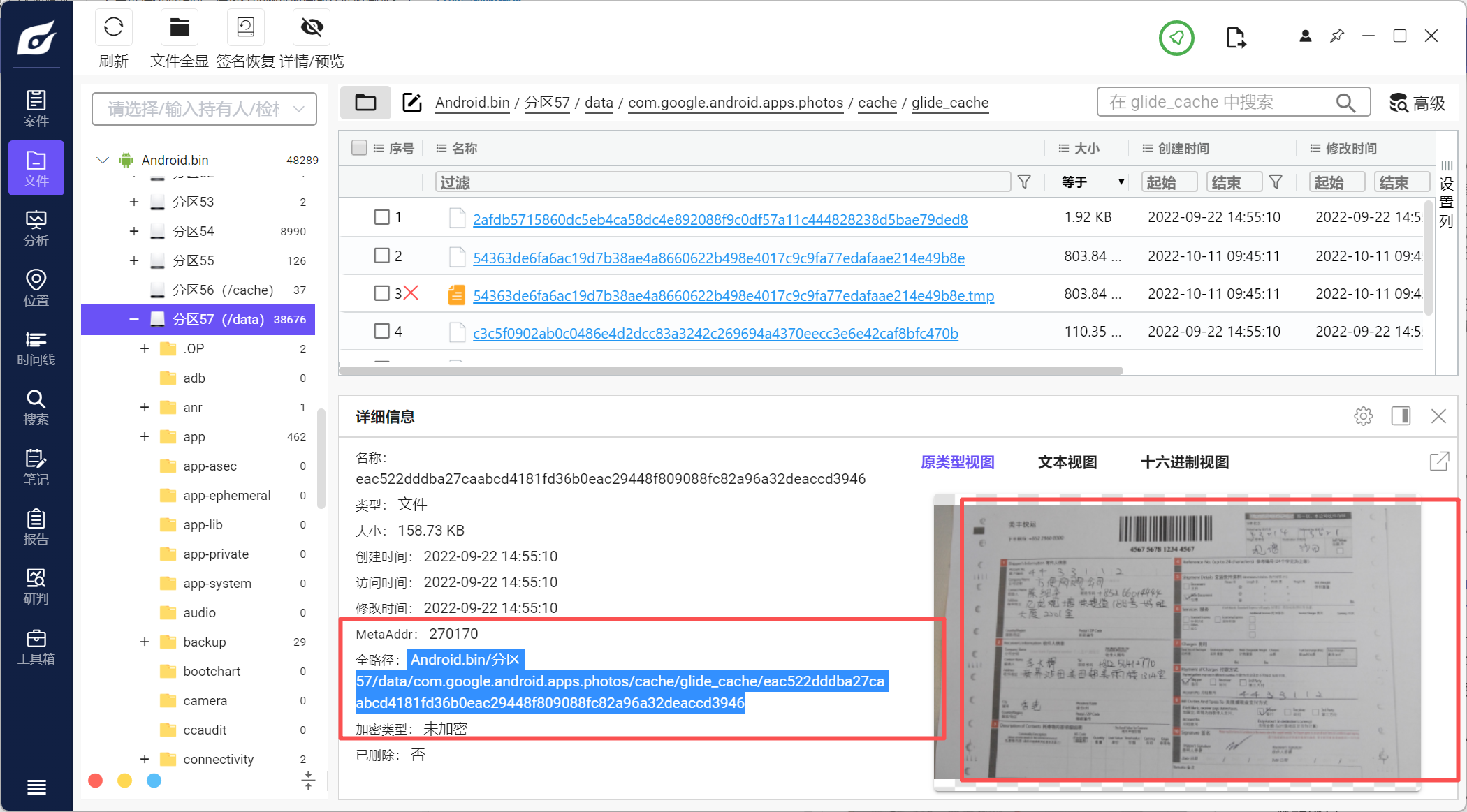Click the edit path pencil icon
1467x812 pixels.
[412, 103]
